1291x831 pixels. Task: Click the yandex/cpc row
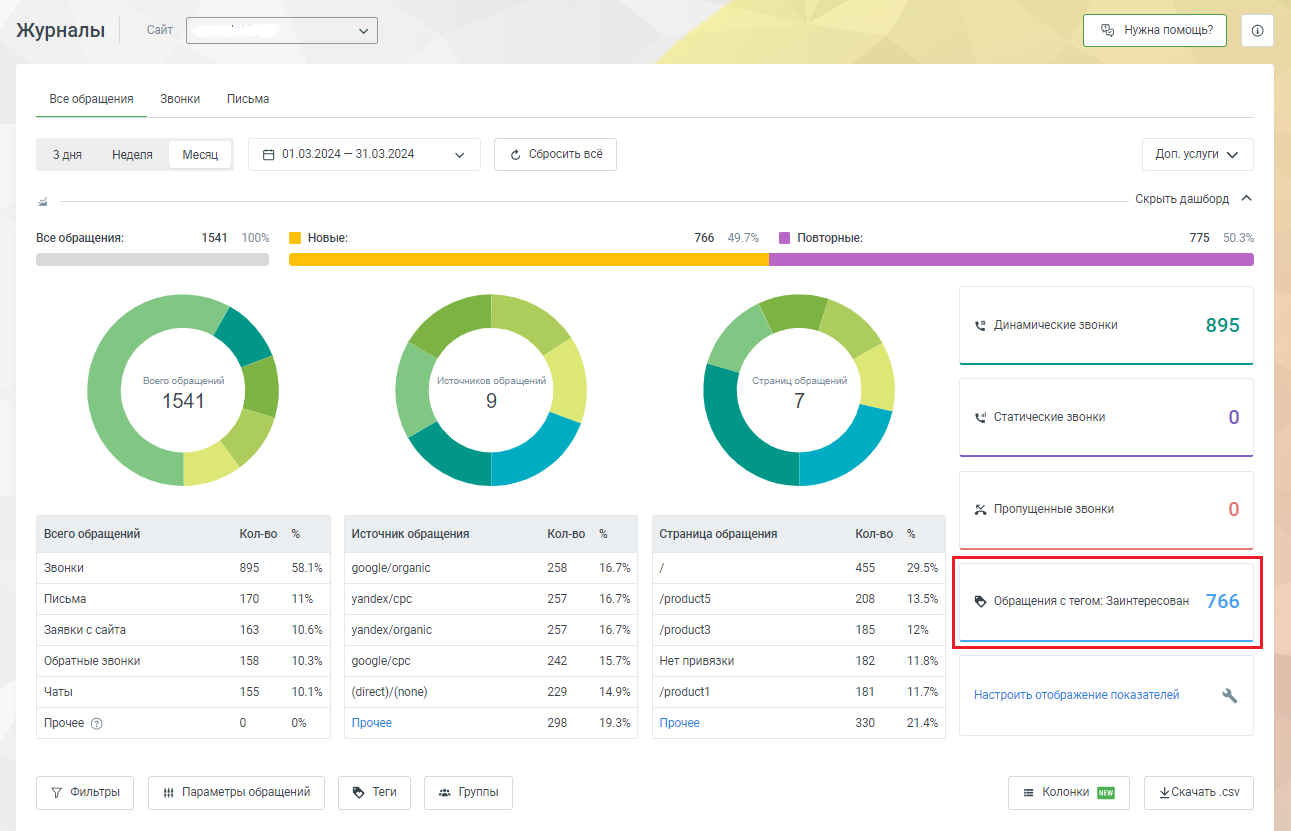(x=491, y=599)
